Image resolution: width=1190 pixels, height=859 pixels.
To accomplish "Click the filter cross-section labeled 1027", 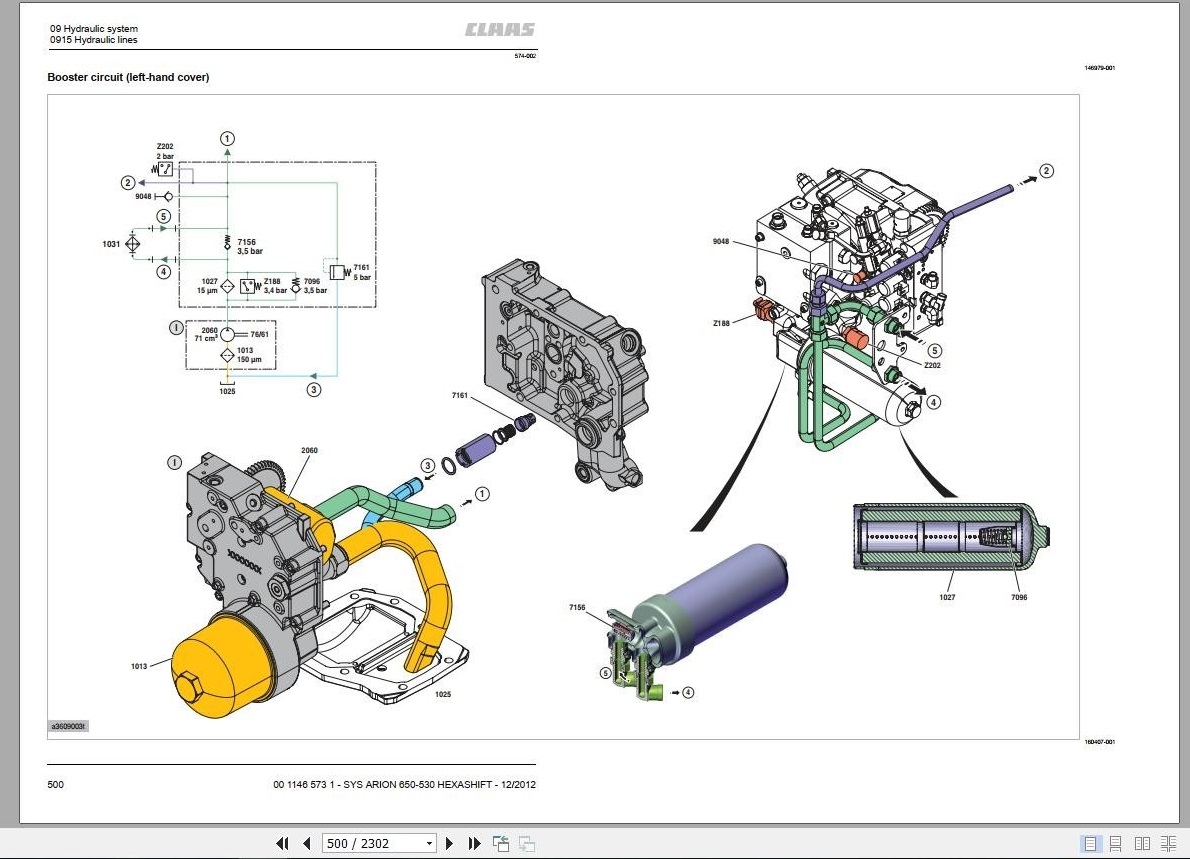I will click(x=952, y=536).
